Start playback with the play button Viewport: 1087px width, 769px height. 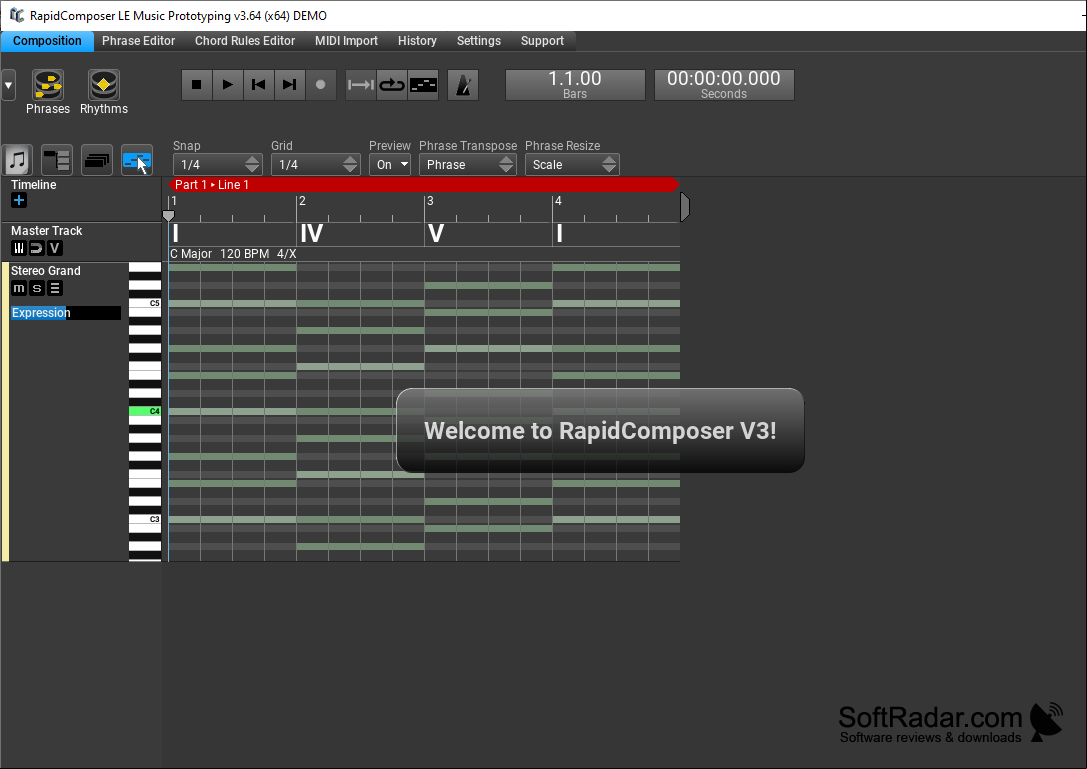(227, 85)
